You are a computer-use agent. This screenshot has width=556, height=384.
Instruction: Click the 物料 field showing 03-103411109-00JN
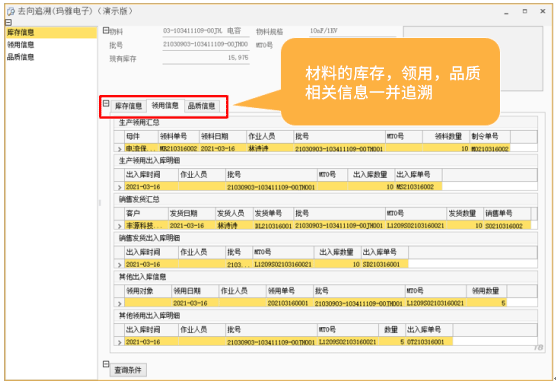click(206, 31)
